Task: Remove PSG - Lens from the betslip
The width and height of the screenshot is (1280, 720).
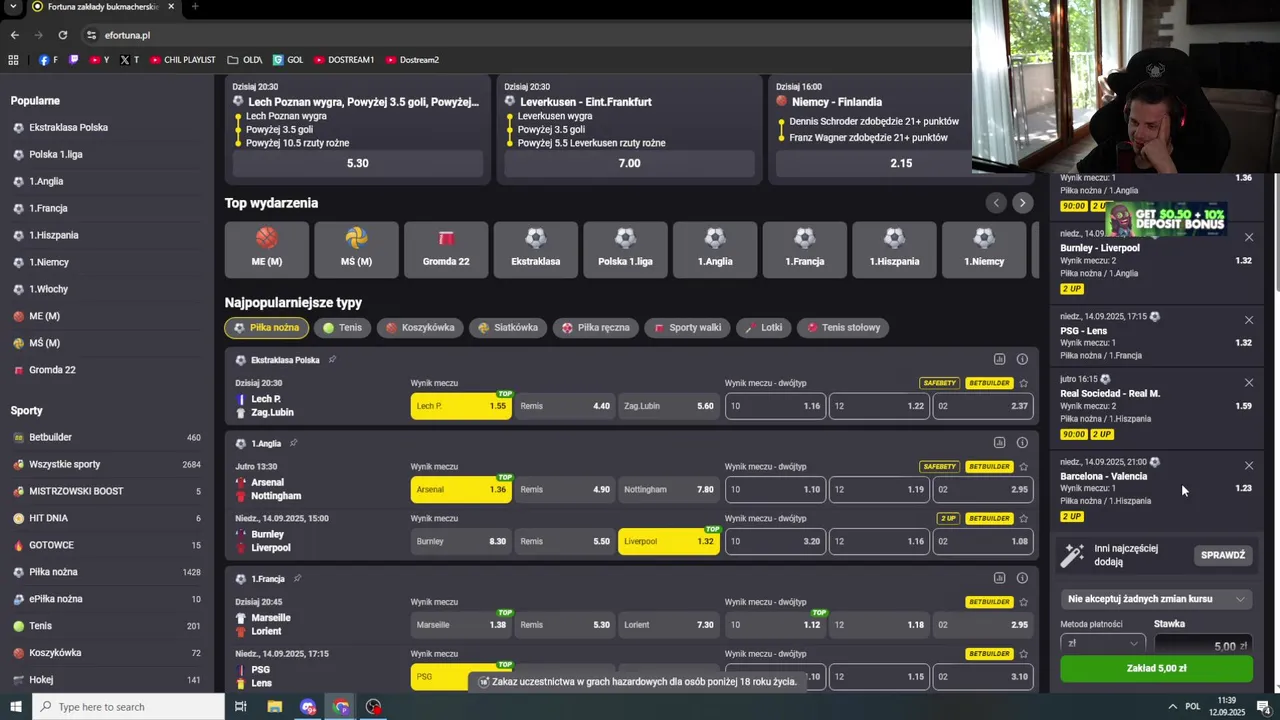Action: click(x=1249, y=320)
